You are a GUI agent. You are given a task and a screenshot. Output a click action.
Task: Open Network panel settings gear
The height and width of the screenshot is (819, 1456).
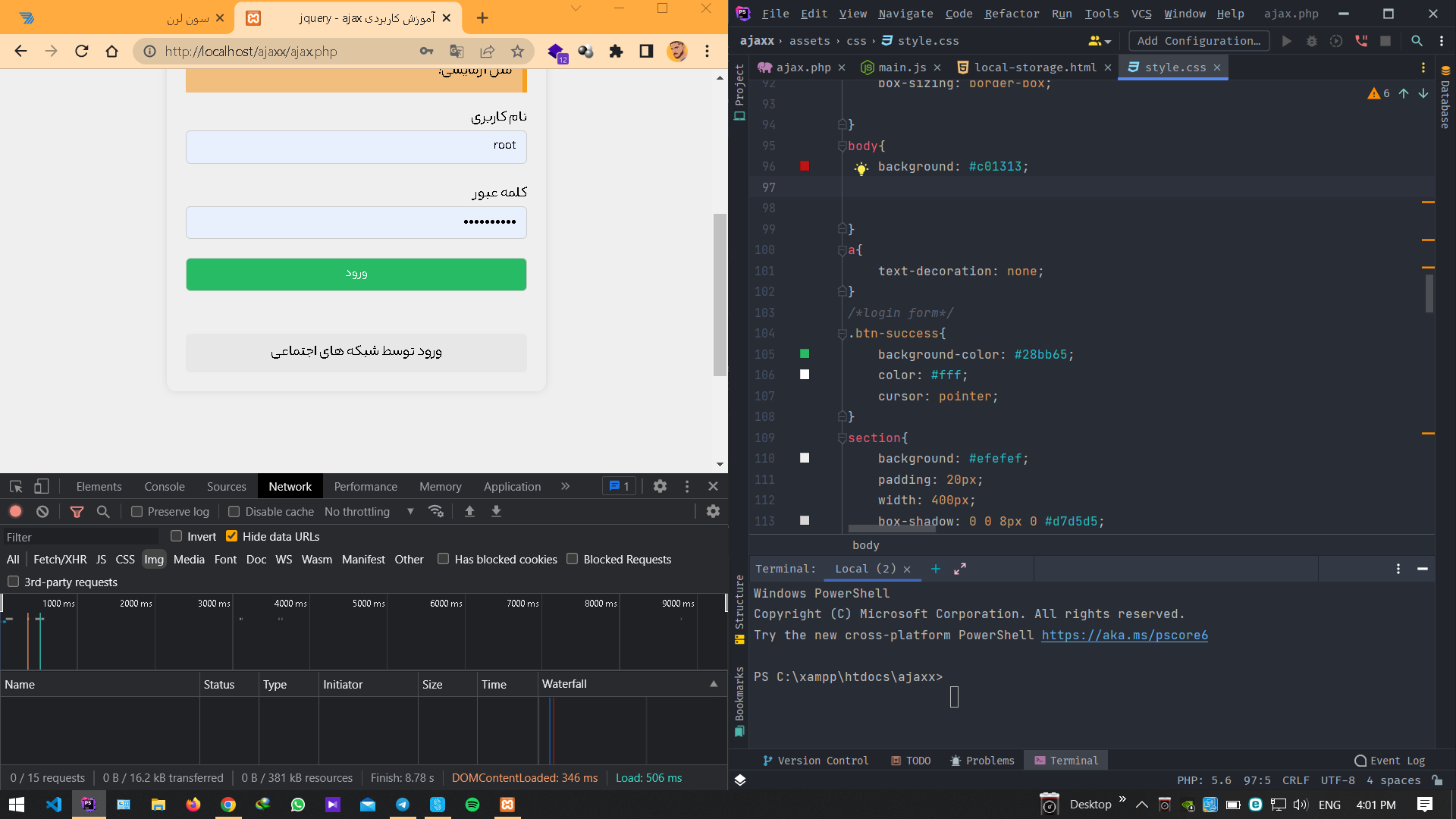click(x=713, y=512)
